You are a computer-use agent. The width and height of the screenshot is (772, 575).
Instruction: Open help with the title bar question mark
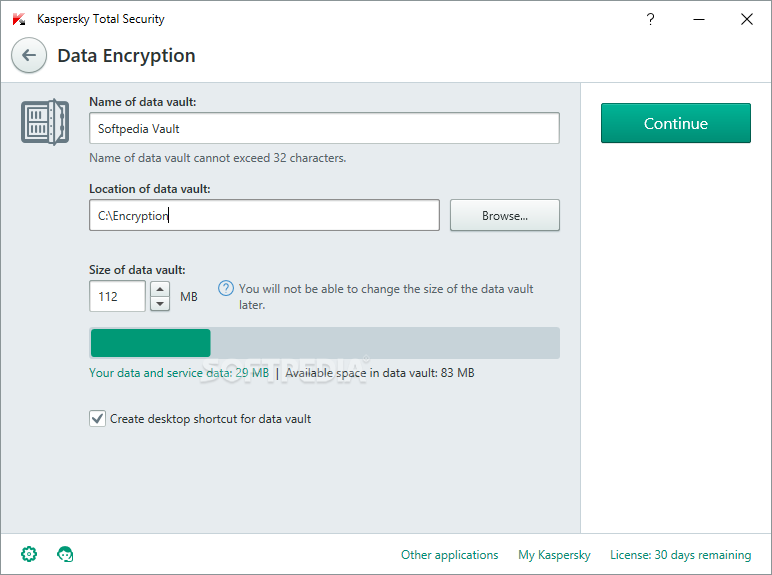click(650, 19)
